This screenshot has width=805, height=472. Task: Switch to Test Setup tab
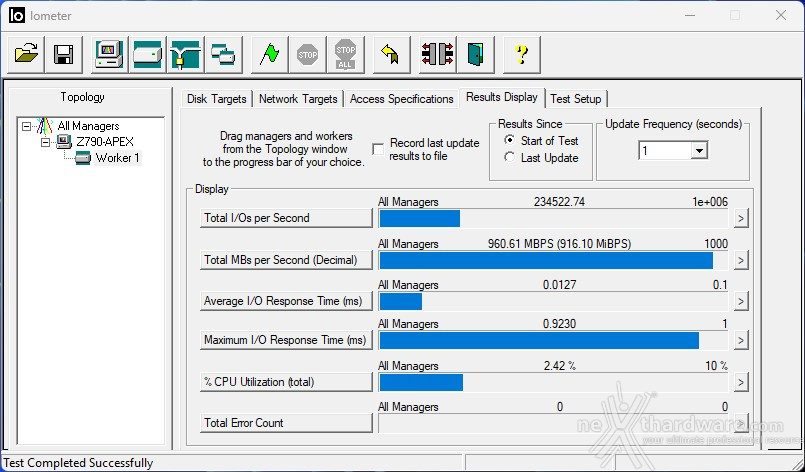tap(576, 99)
